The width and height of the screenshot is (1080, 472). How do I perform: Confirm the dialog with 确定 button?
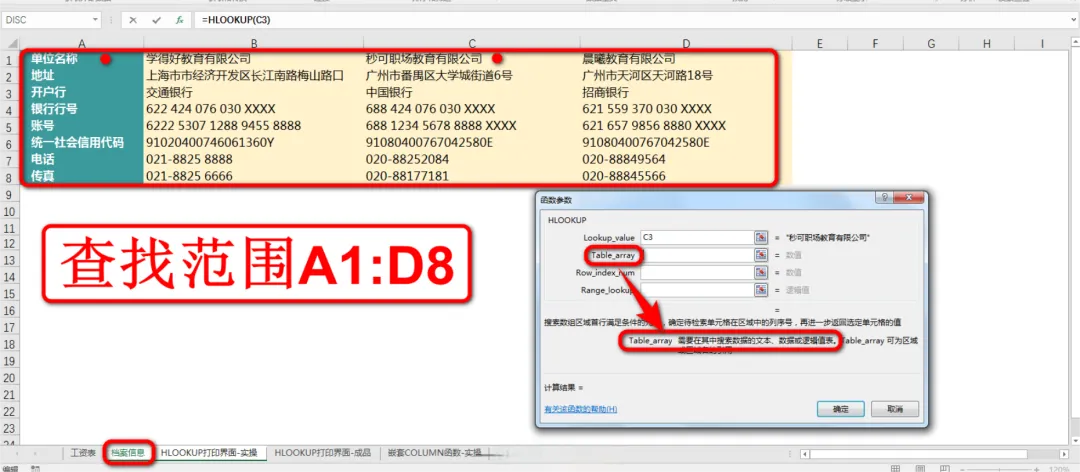[x=840, y=409]
